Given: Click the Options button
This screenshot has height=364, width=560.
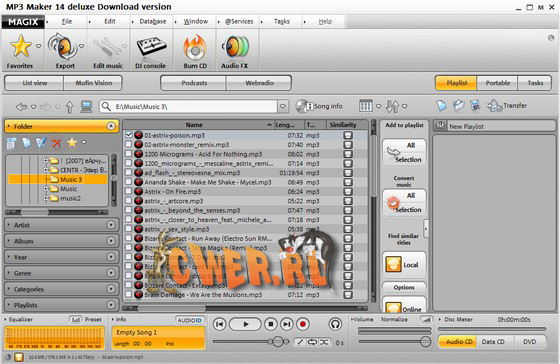Looking at the screenshot, I should 404,287.
